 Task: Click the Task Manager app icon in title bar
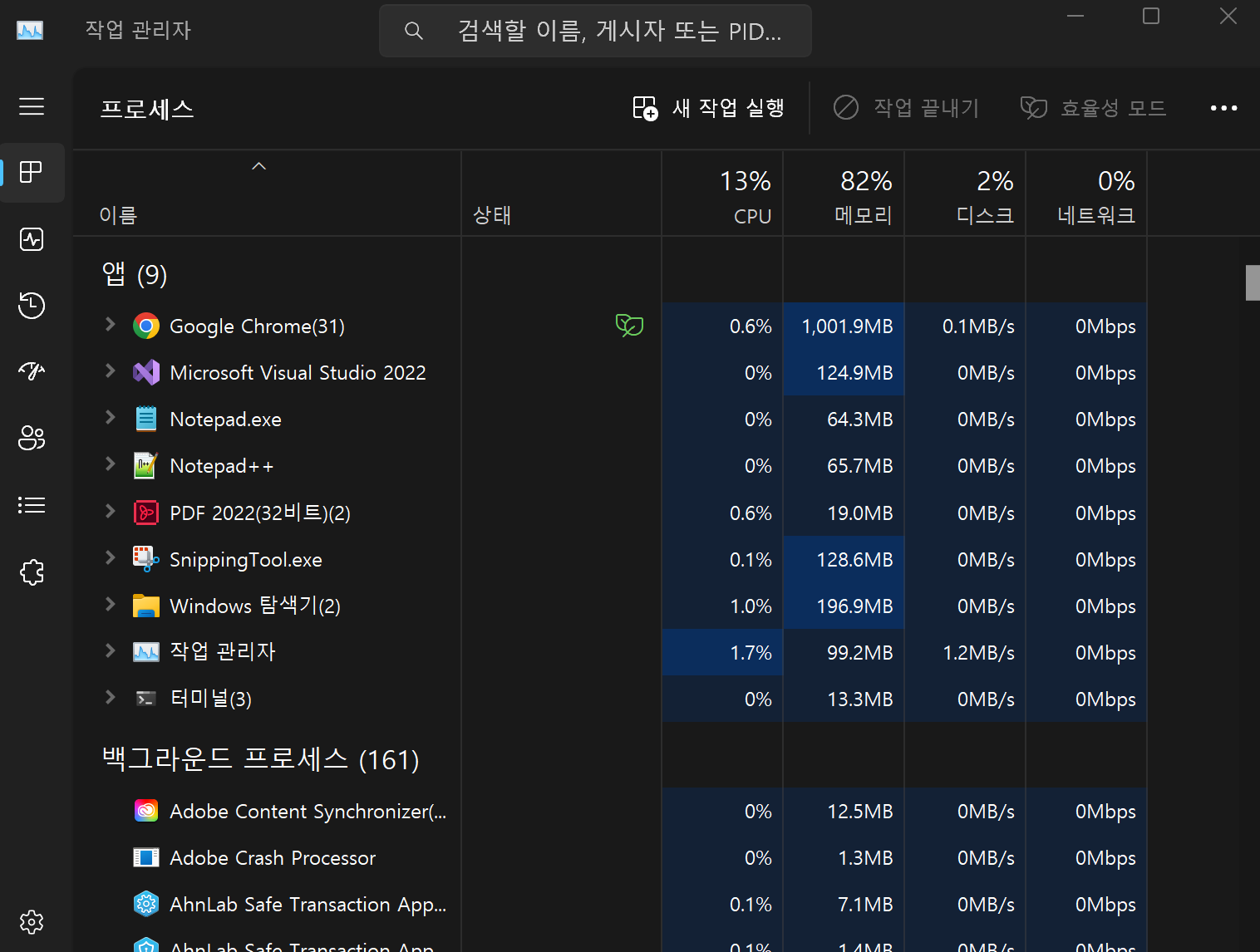click(x=30, y=31)
